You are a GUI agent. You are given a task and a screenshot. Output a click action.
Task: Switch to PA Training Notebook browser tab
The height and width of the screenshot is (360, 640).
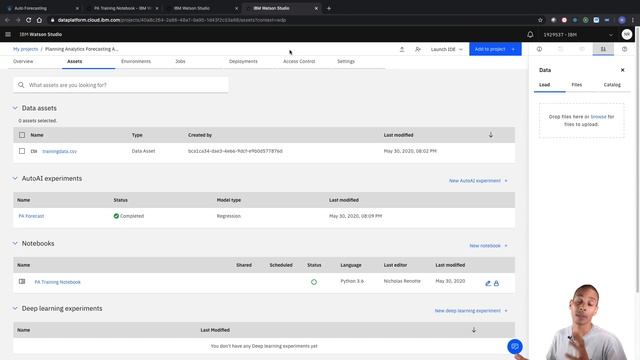click(x=122, y=8)
